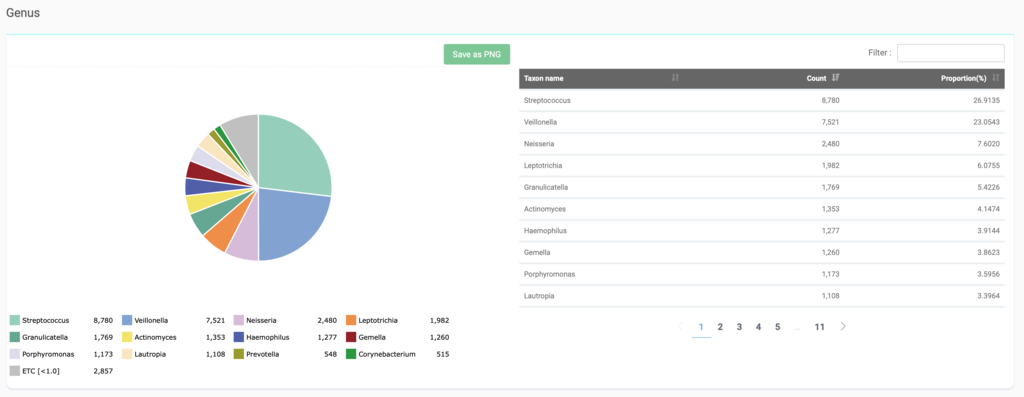Click Corynebacterium legend color swatch
Image resolution: width=1024 pixels, height=397 pixels.
coord(351,355)
